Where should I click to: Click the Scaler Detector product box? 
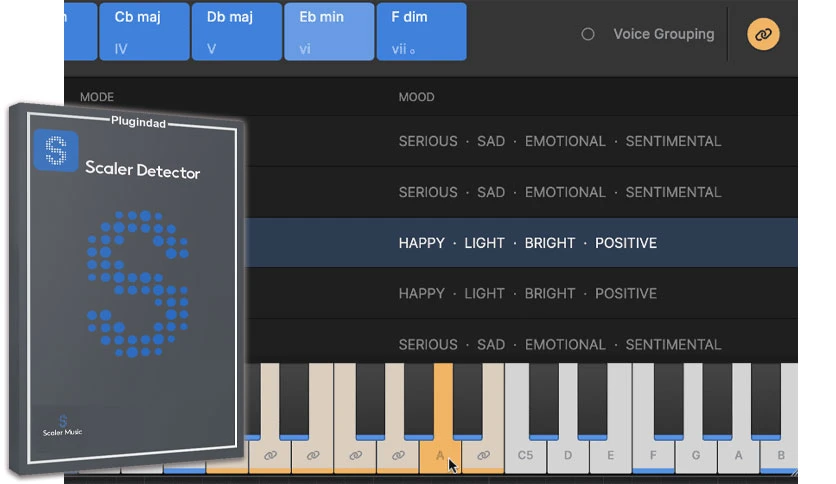point(127,288)
